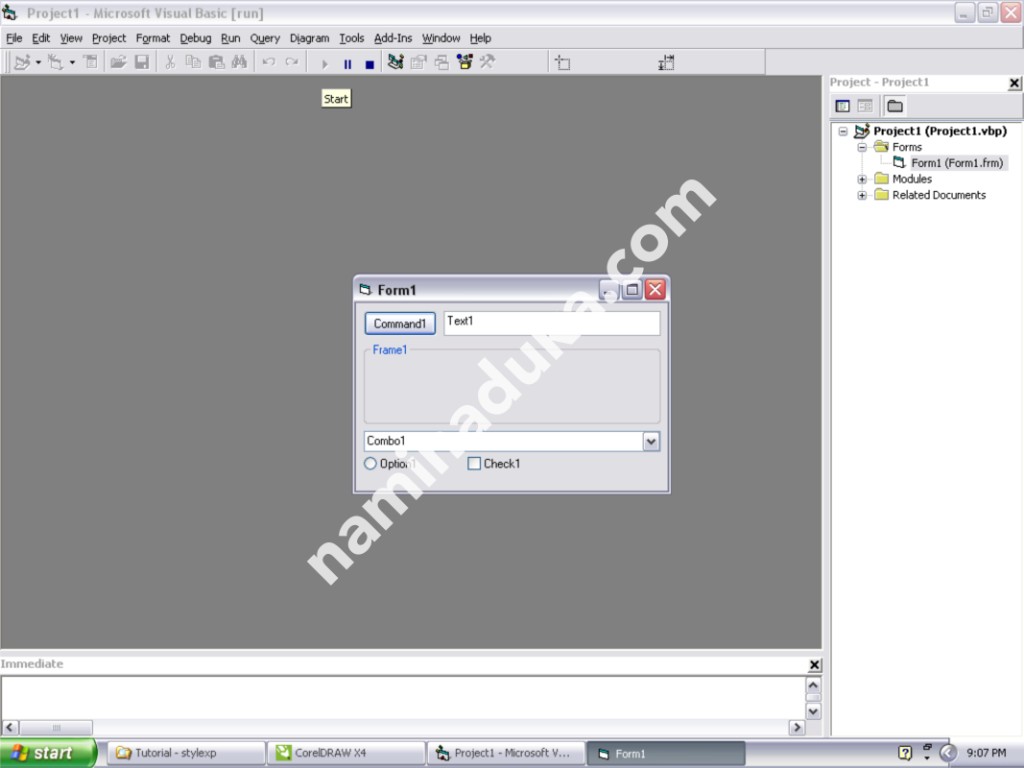This screenshot has height=768, width=1024.
Task: Open the Toolbox hammer-wrench icon
Action: (x=487, y=62)
